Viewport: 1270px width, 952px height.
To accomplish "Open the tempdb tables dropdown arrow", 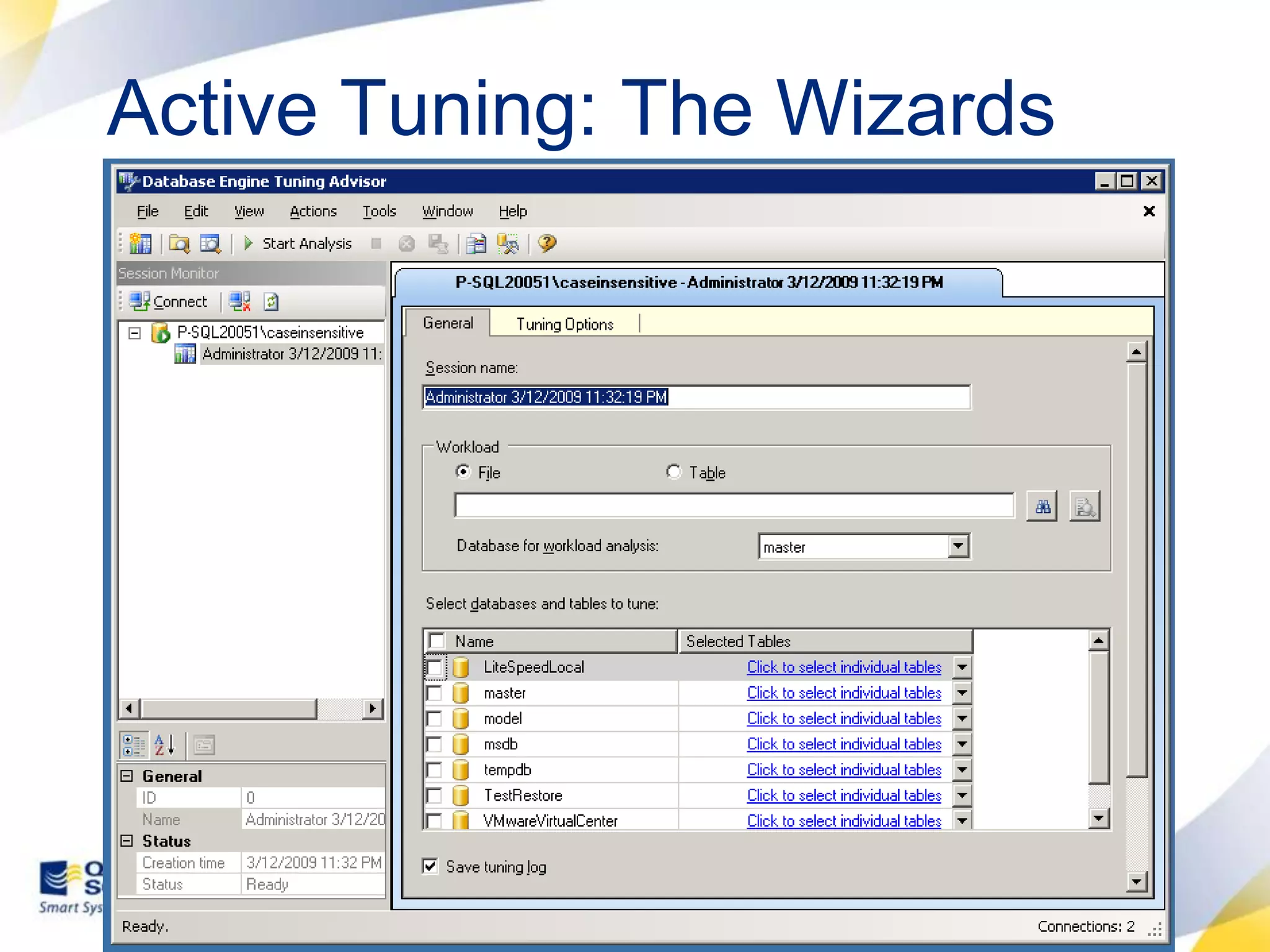I will tap(962, 770).
